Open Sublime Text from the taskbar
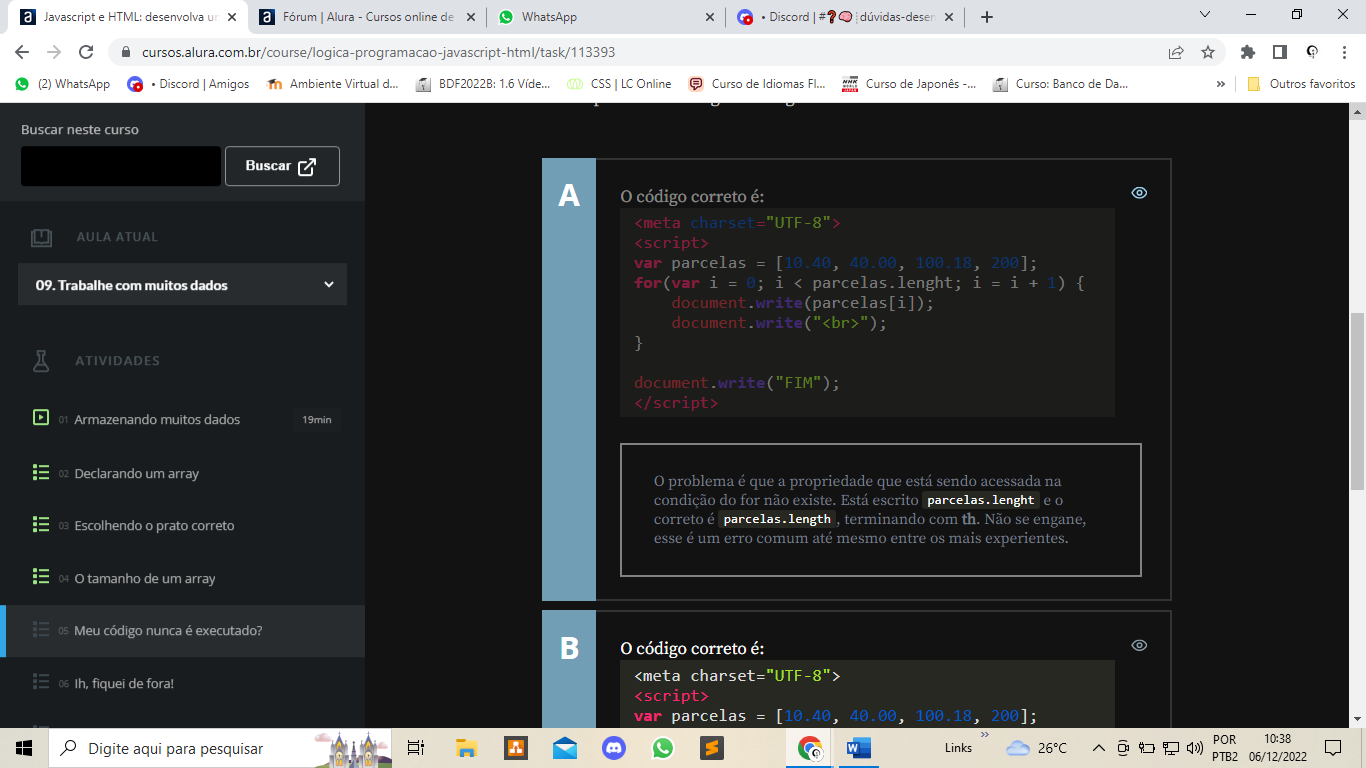The height and width of the screenshot is (768, 1366). [712, 748]
